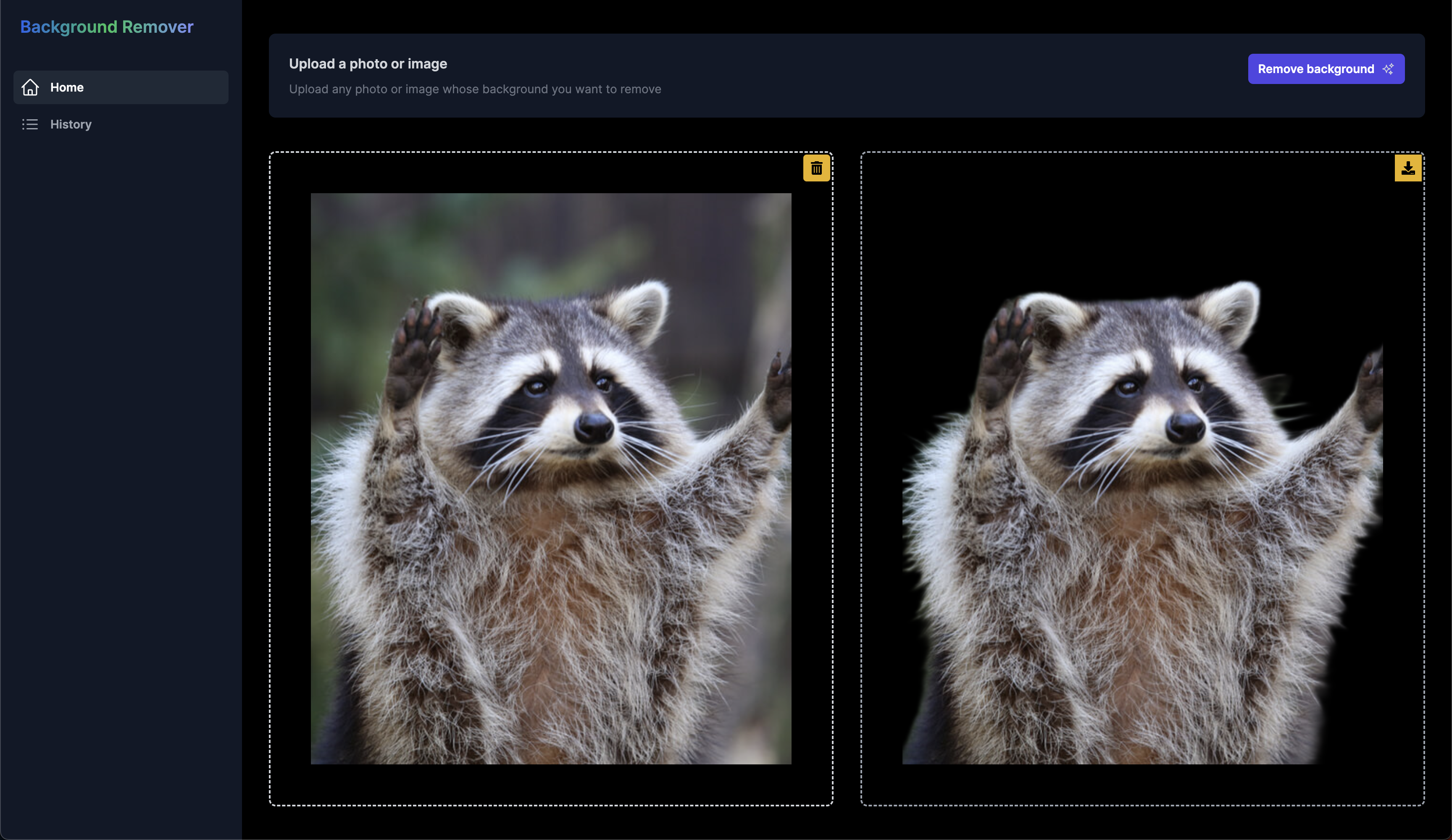1452x840 pixels.
Task: Click the 'Upload a photo or image' heading
Action: coord(368,64)
